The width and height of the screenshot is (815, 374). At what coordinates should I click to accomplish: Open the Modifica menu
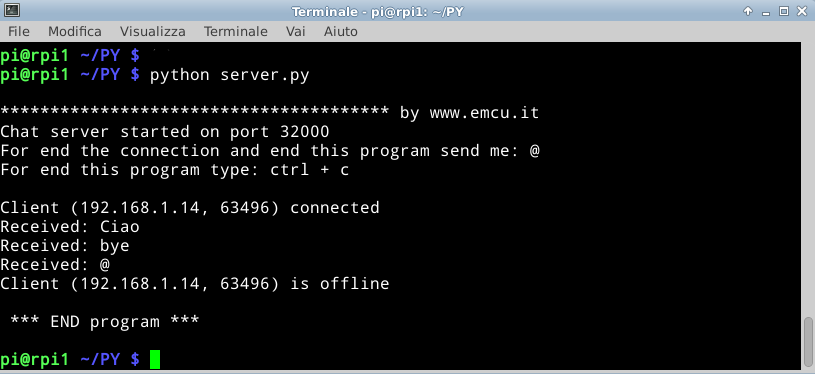coord(75,32)
